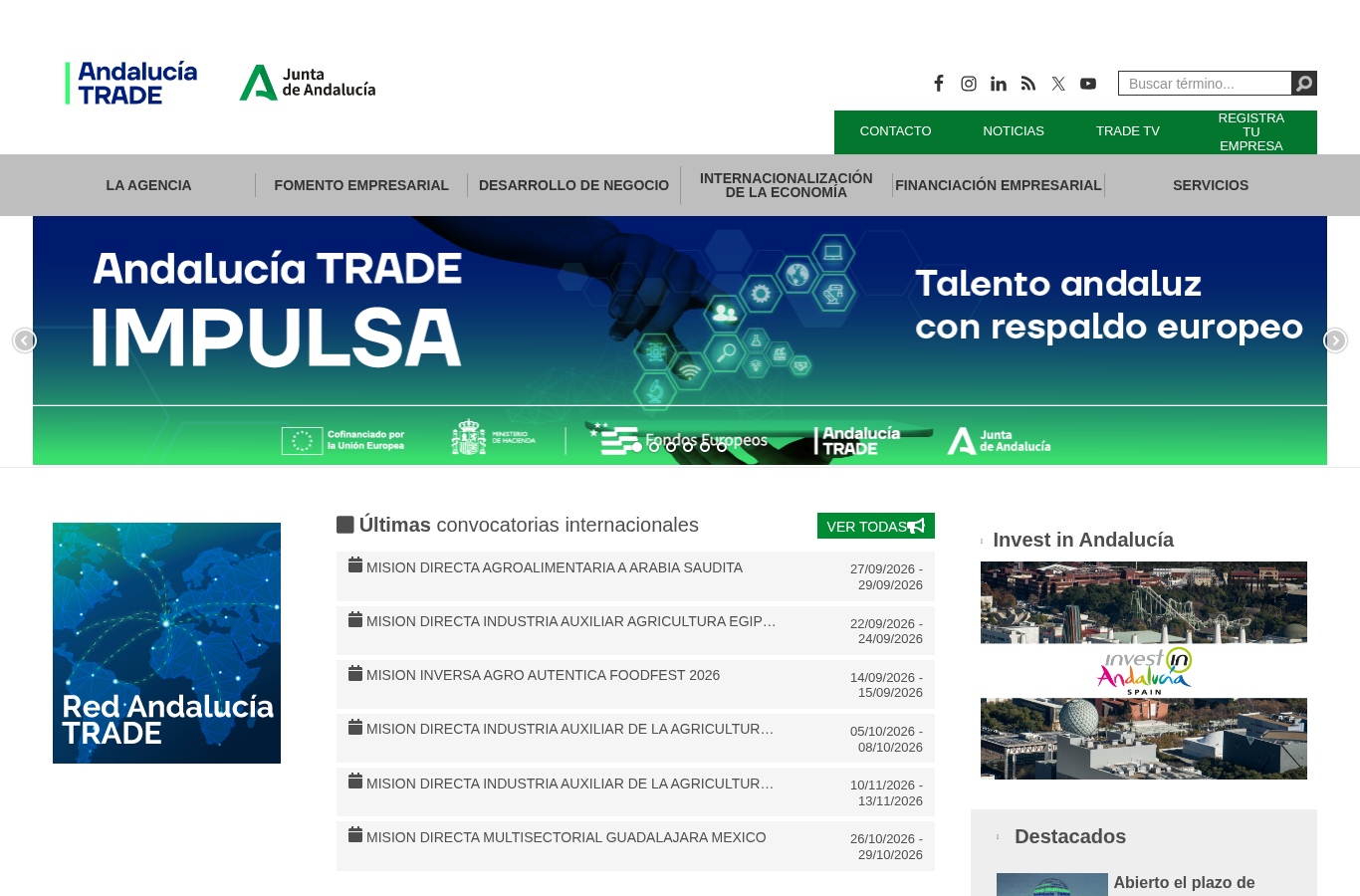Open MISION DIRECTA INDUSTRIAL AUXILIAR AGRICULTURA EGIP link
This screenshot has width=1360, height=896.
pos(571,621)
